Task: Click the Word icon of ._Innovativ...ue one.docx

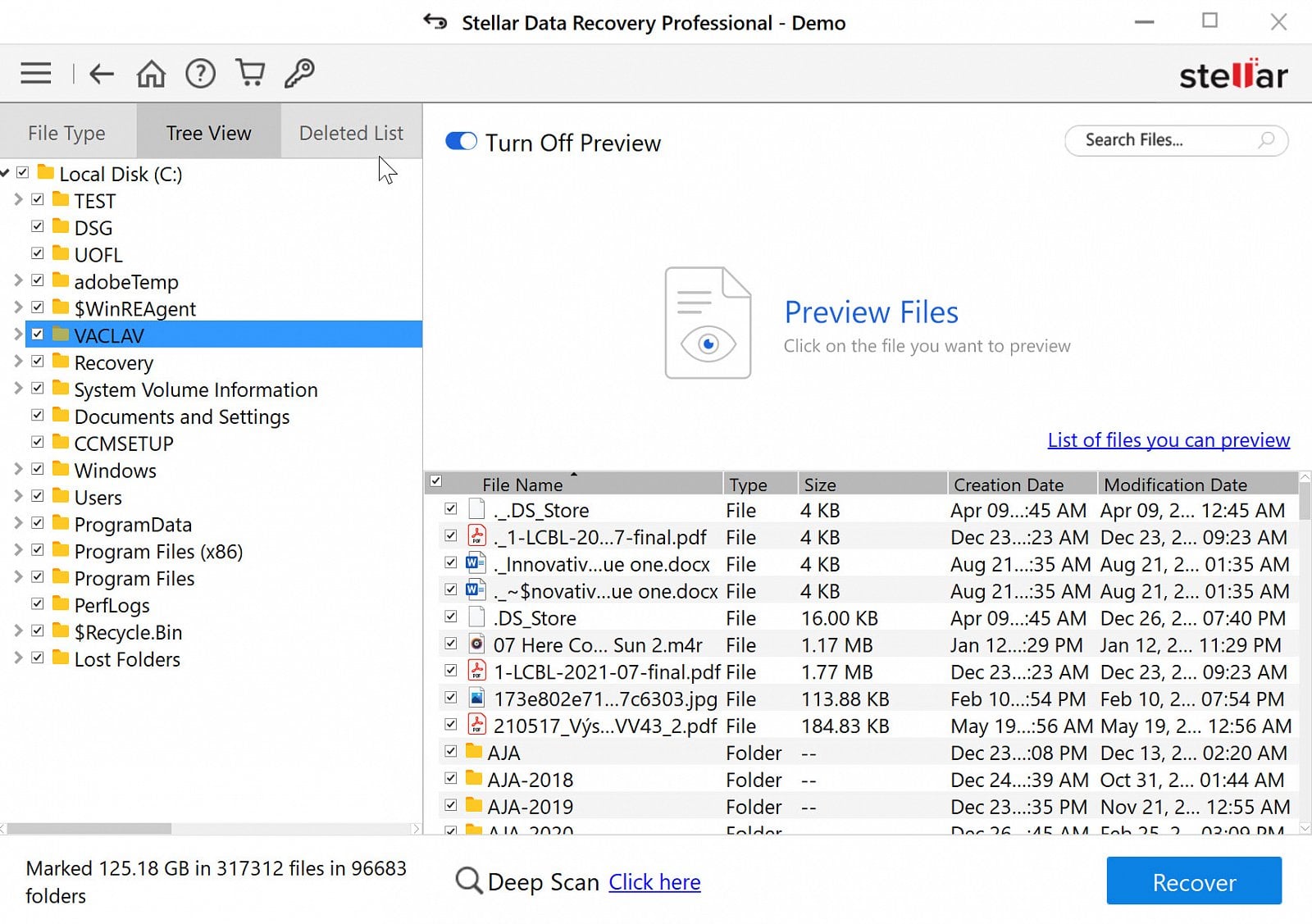Action: (476, 563)
